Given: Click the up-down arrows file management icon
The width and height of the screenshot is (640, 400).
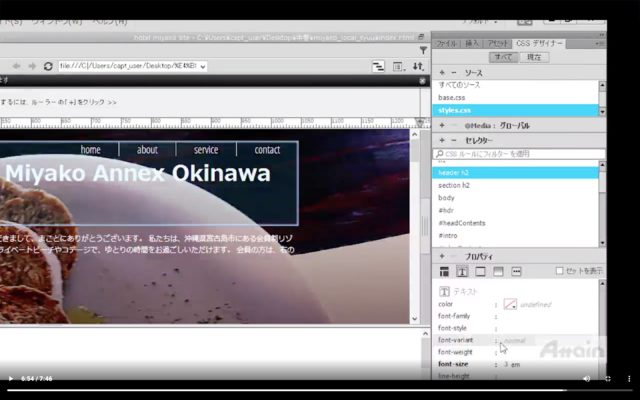Looking at the screenshot, I should [418, 67].
